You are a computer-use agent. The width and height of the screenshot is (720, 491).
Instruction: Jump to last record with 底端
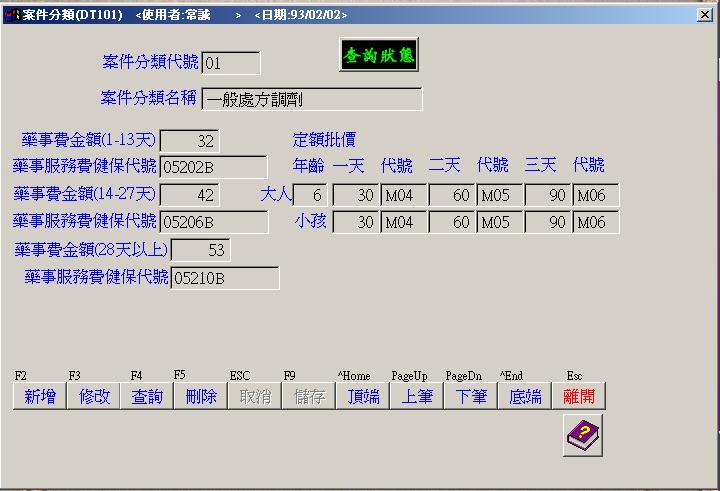coord(525,396)
